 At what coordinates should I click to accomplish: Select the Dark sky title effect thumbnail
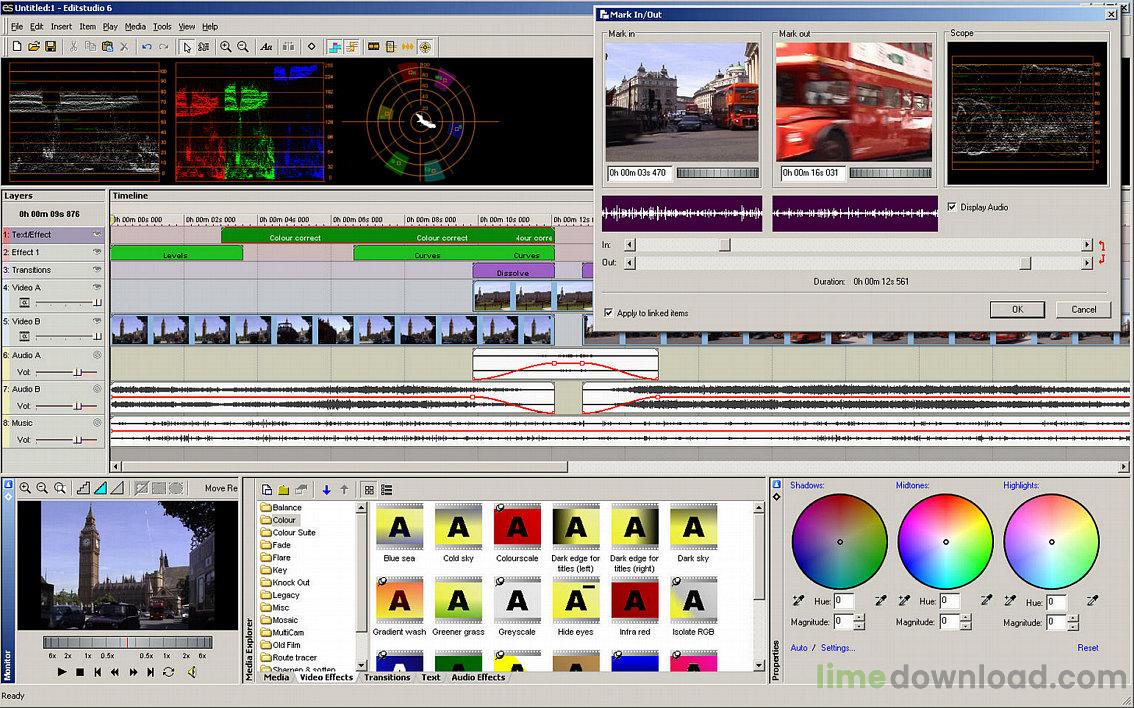pyautogui.click(x=693, y=527)
